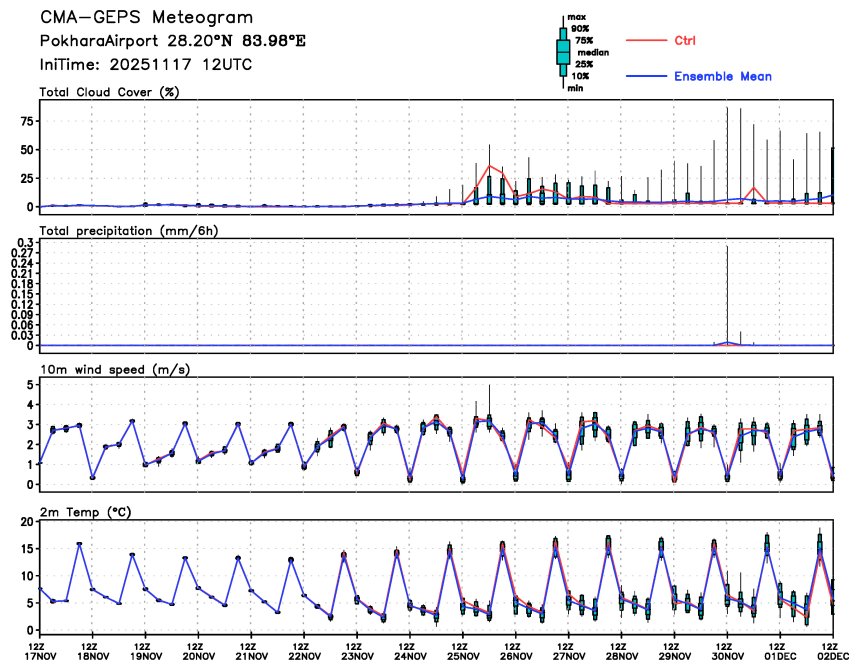860x672 pixels.
Task: Click the legend '10%' label
Action: (x=580, y=76)
